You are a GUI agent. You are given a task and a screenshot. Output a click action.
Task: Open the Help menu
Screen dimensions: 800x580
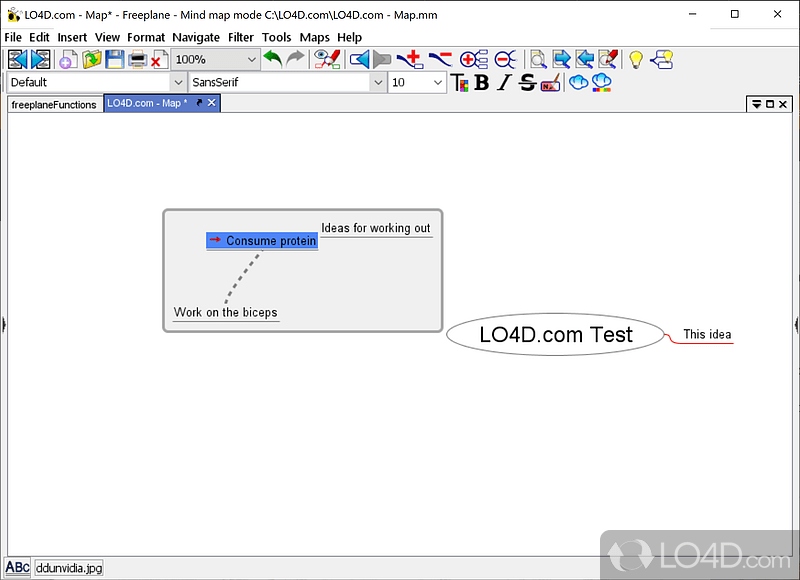(349, 37)
